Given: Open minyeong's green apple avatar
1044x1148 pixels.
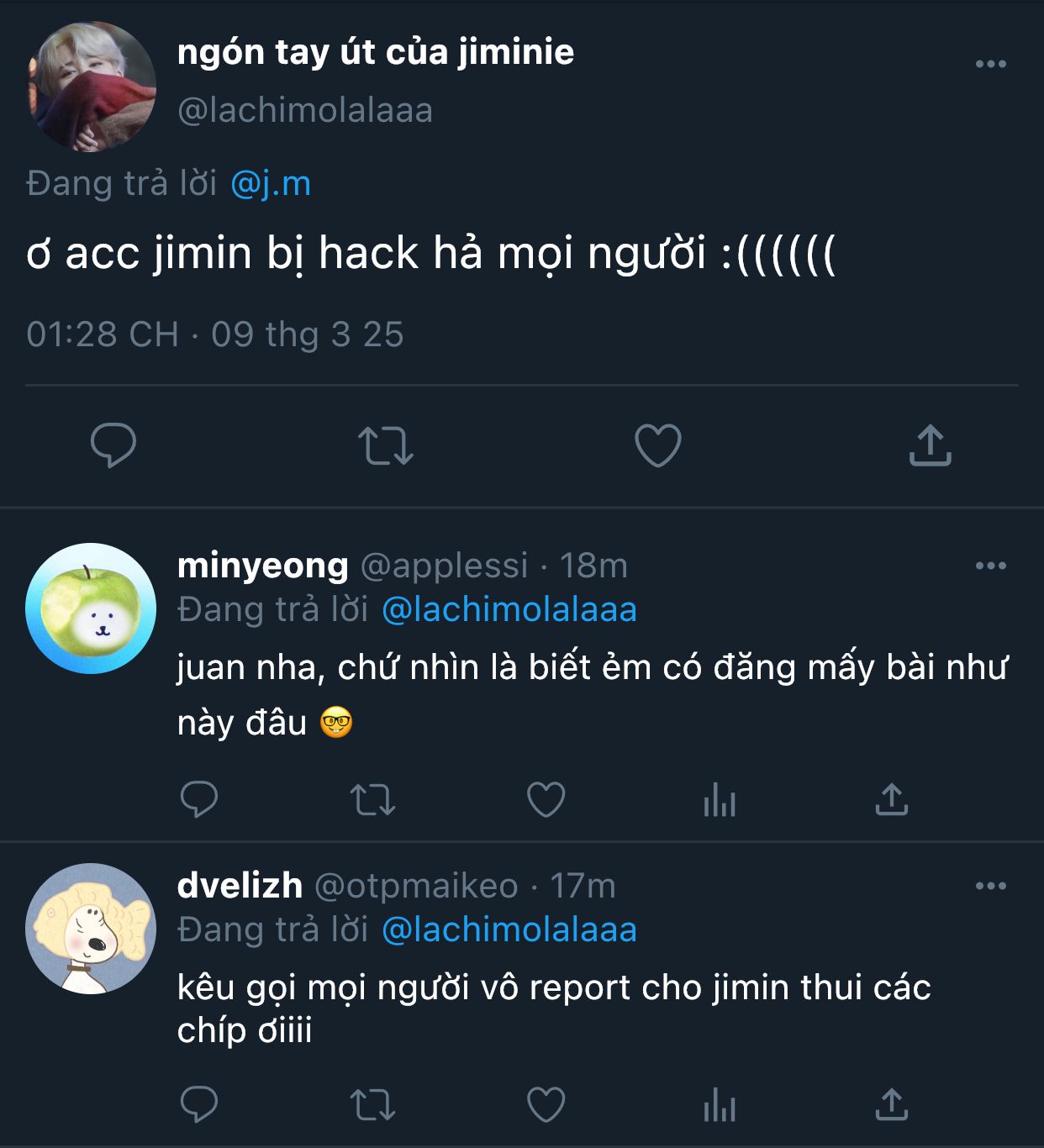Looking at the screenshot, I should [91, 608].
